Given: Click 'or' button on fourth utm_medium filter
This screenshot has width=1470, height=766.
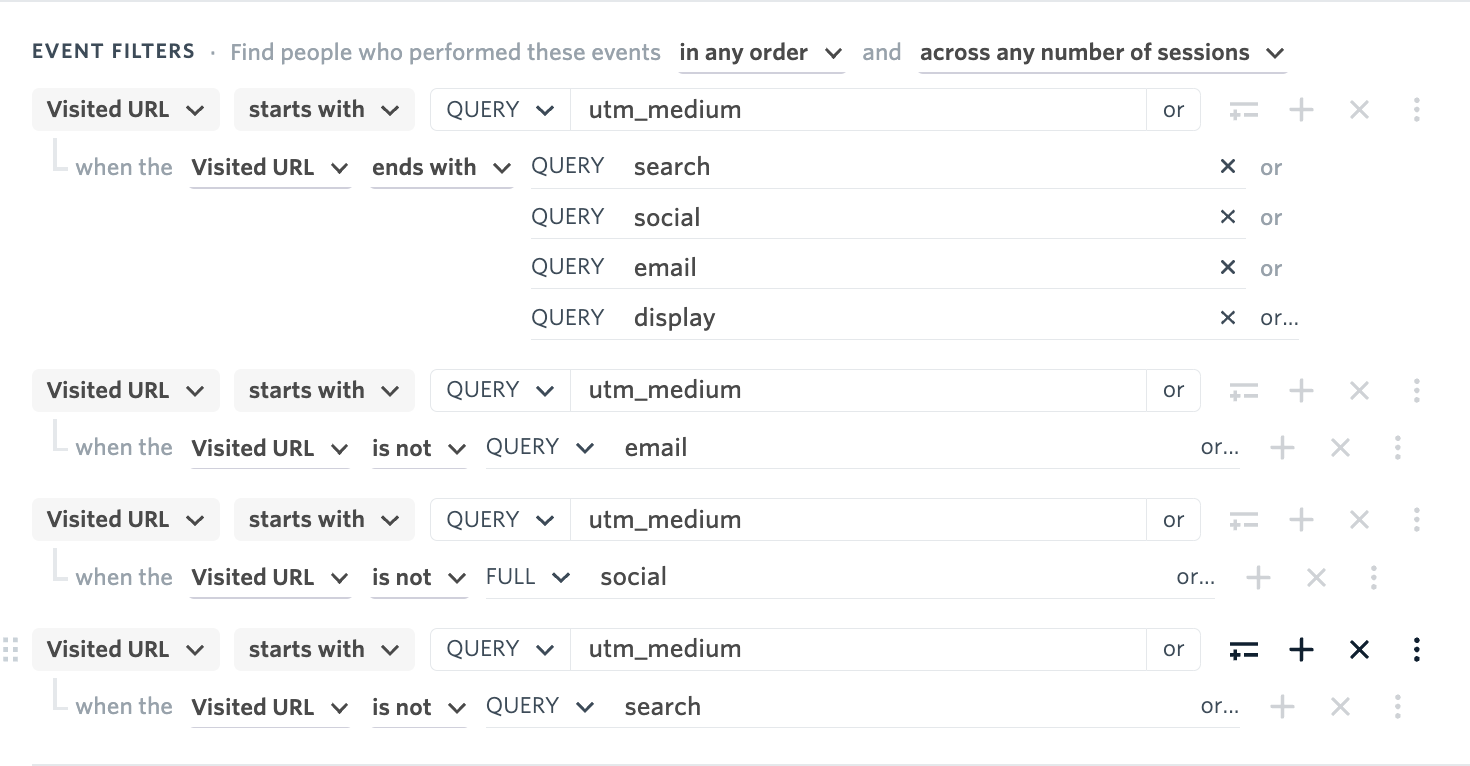Looking at the screenshot, I should [x=1173, y=650].
